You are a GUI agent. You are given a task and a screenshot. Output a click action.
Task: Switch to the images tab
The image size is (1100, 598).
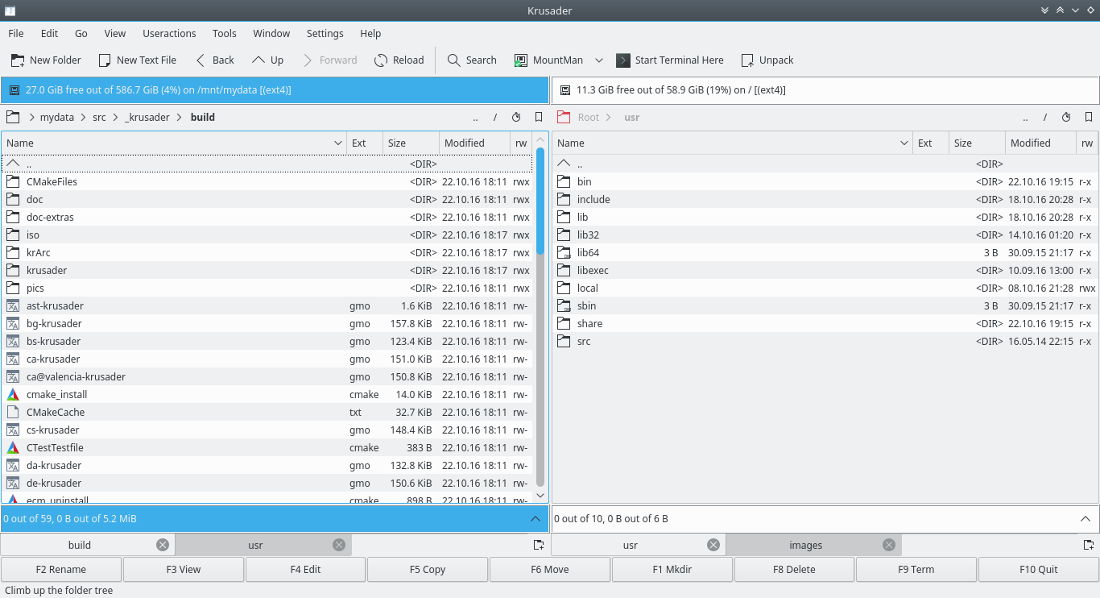click(x=805, y=545)
